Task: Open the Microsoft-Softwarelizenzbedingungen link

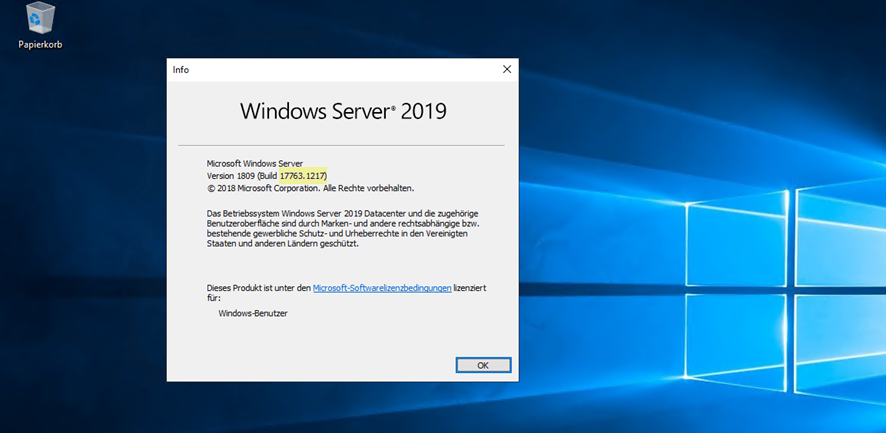Action: (x=382, y=288)
